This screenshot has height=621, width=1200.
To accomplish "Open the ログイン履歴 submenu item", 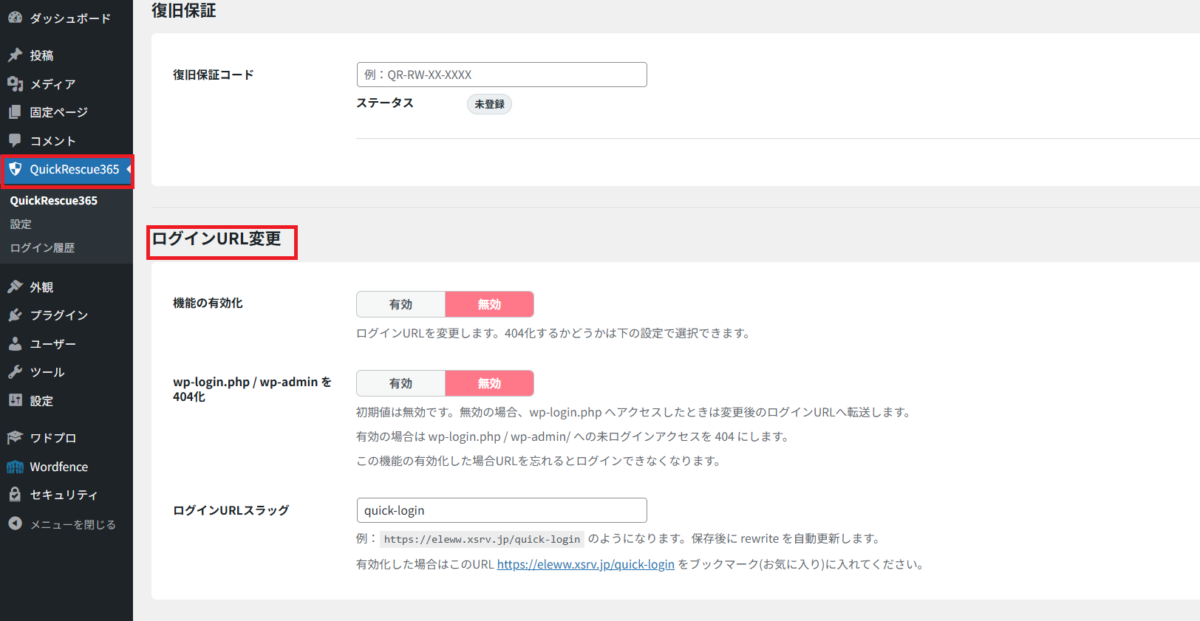I will [42, 247].
